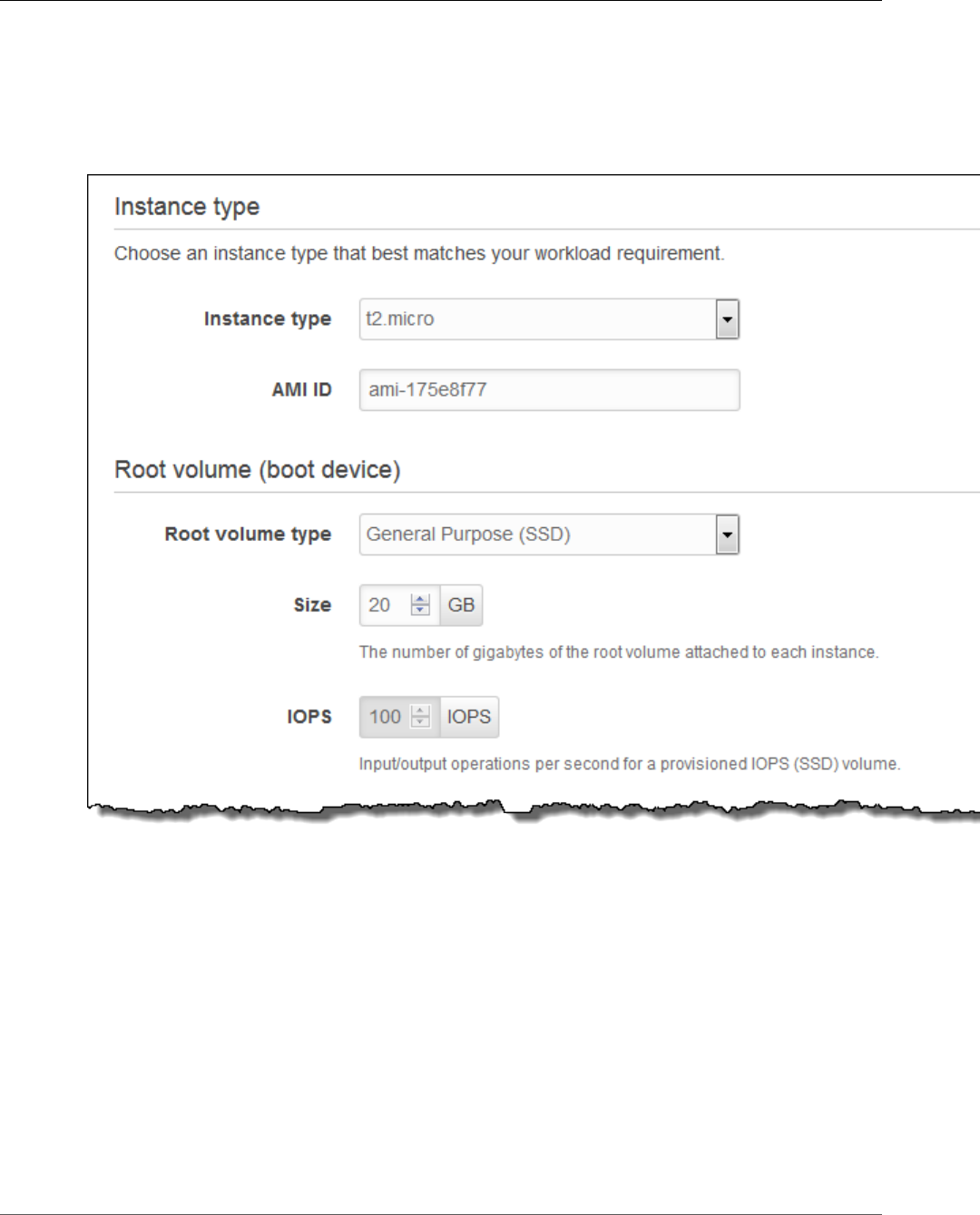Click the AMI ID field label
The width and height of the screenshot is (980, 1215).
coord(302,390)
